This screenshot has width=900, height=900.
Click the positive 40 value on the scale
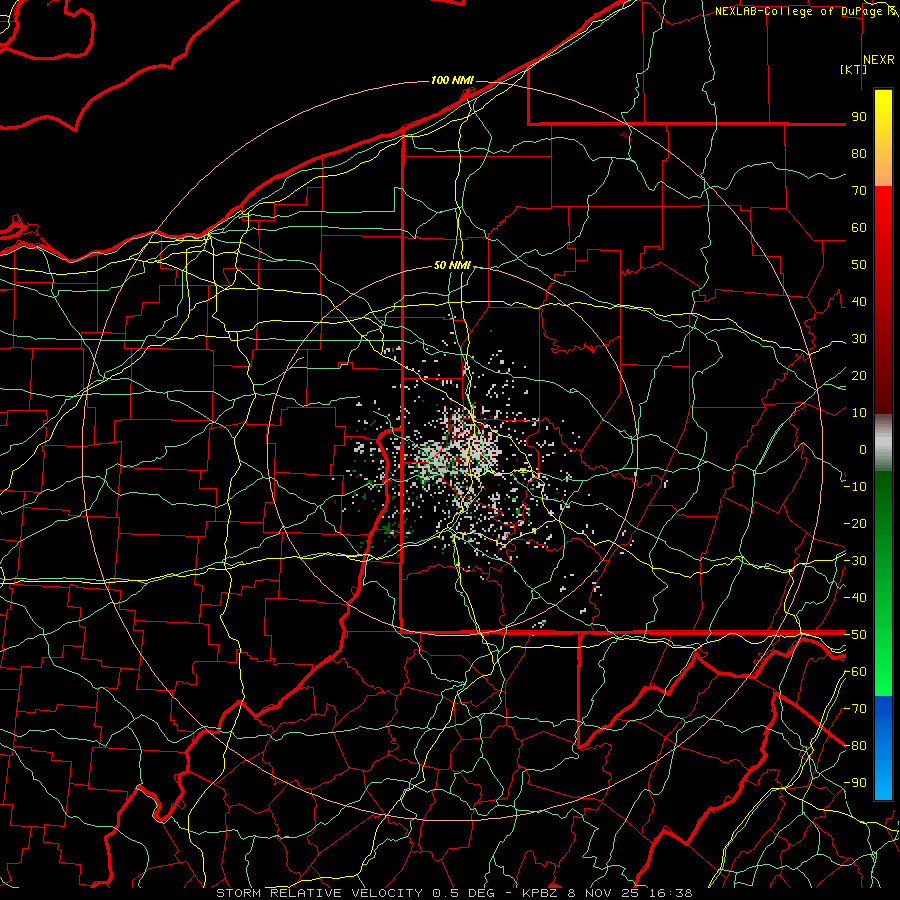859,301
